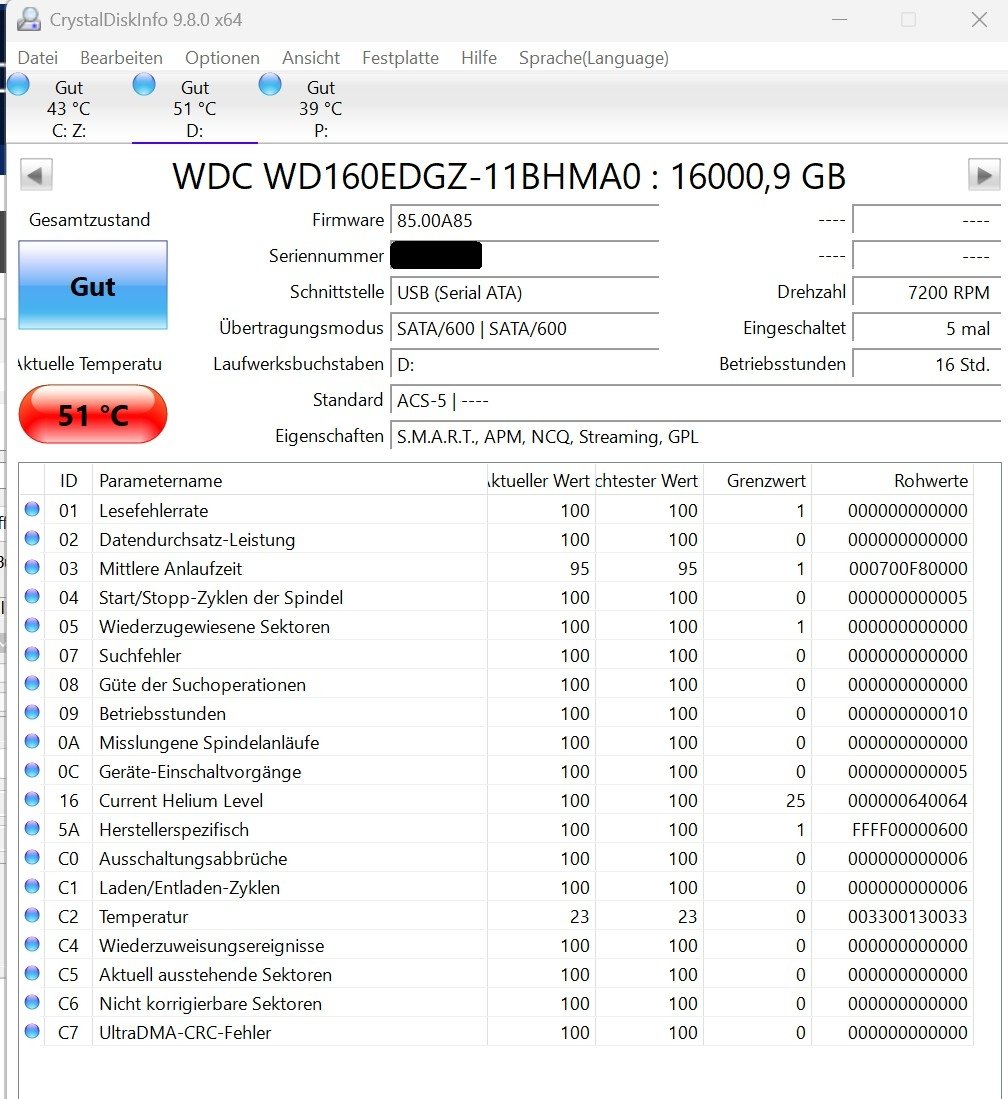The height and width of the screenshot is (1099, 1008).
Task: Click the blue status orb for drive P:
Action: 270,84
